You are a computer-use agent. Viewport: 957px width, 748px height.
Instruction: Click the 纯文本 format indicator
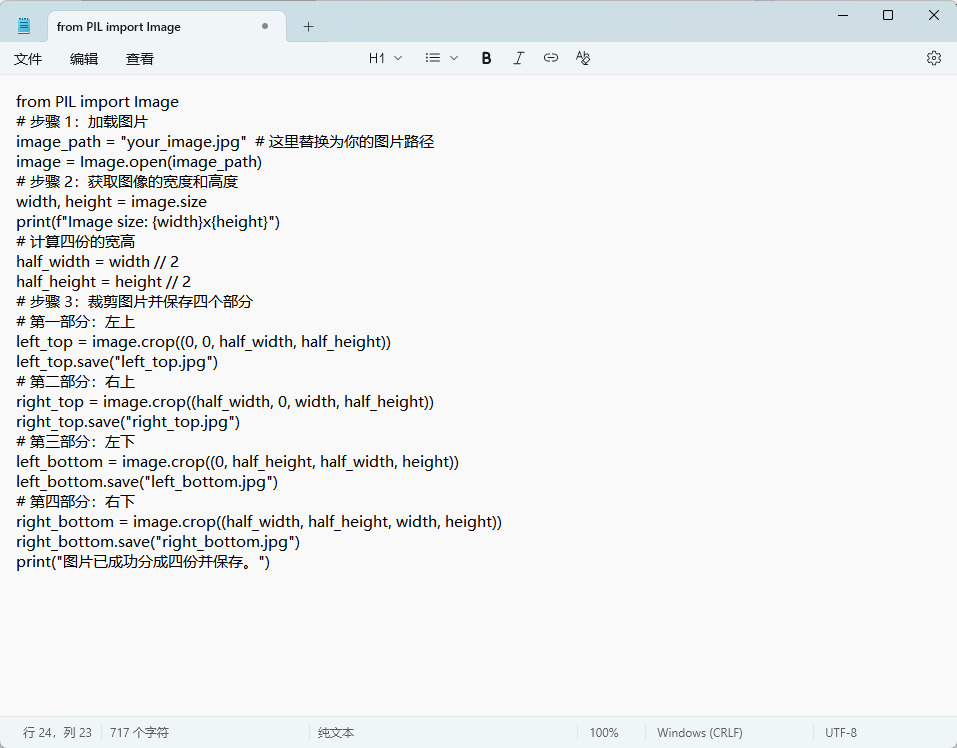coord(336,732)
